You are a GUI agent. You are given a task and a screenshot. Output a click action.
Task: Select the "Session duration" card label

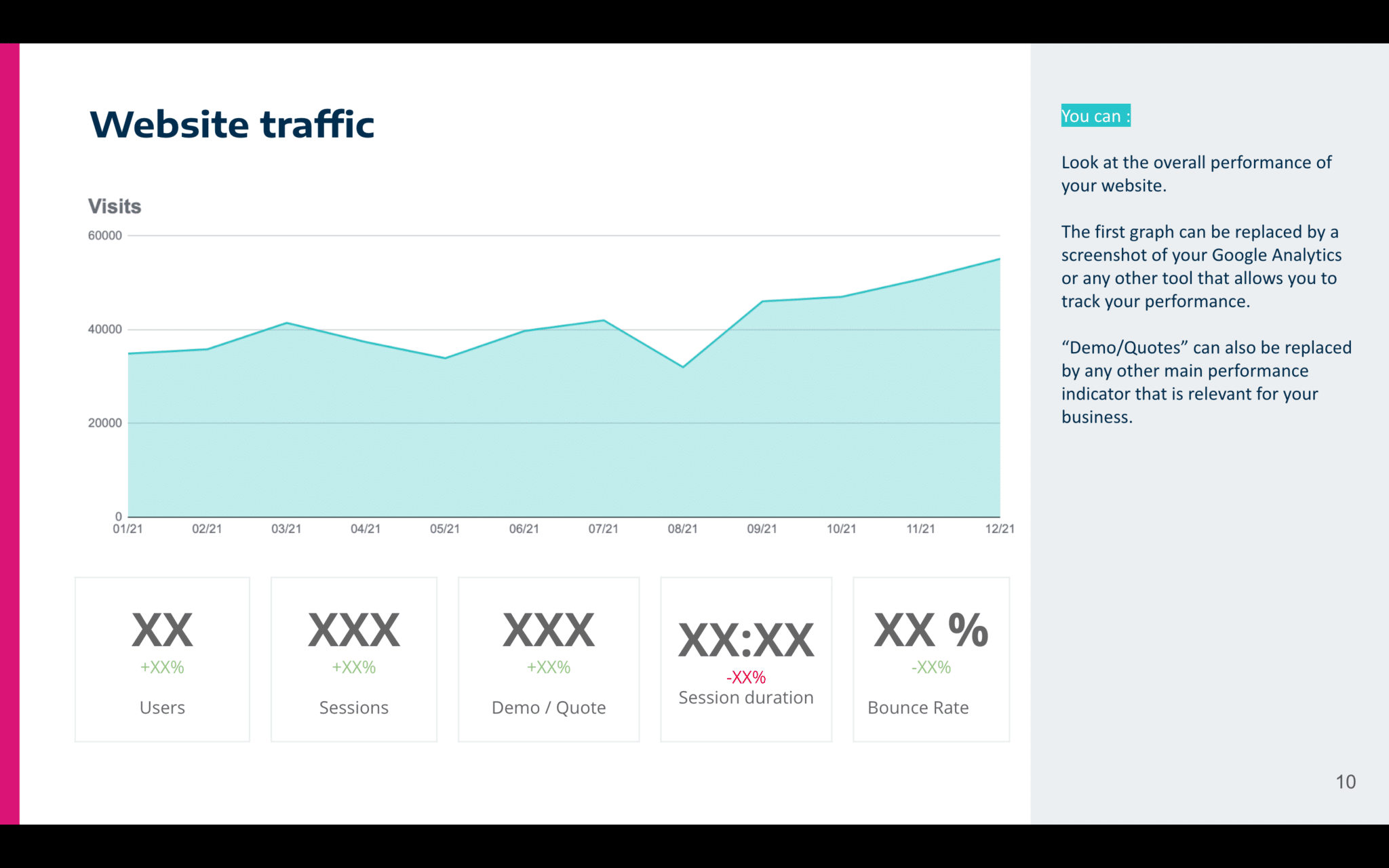(746, 697)
